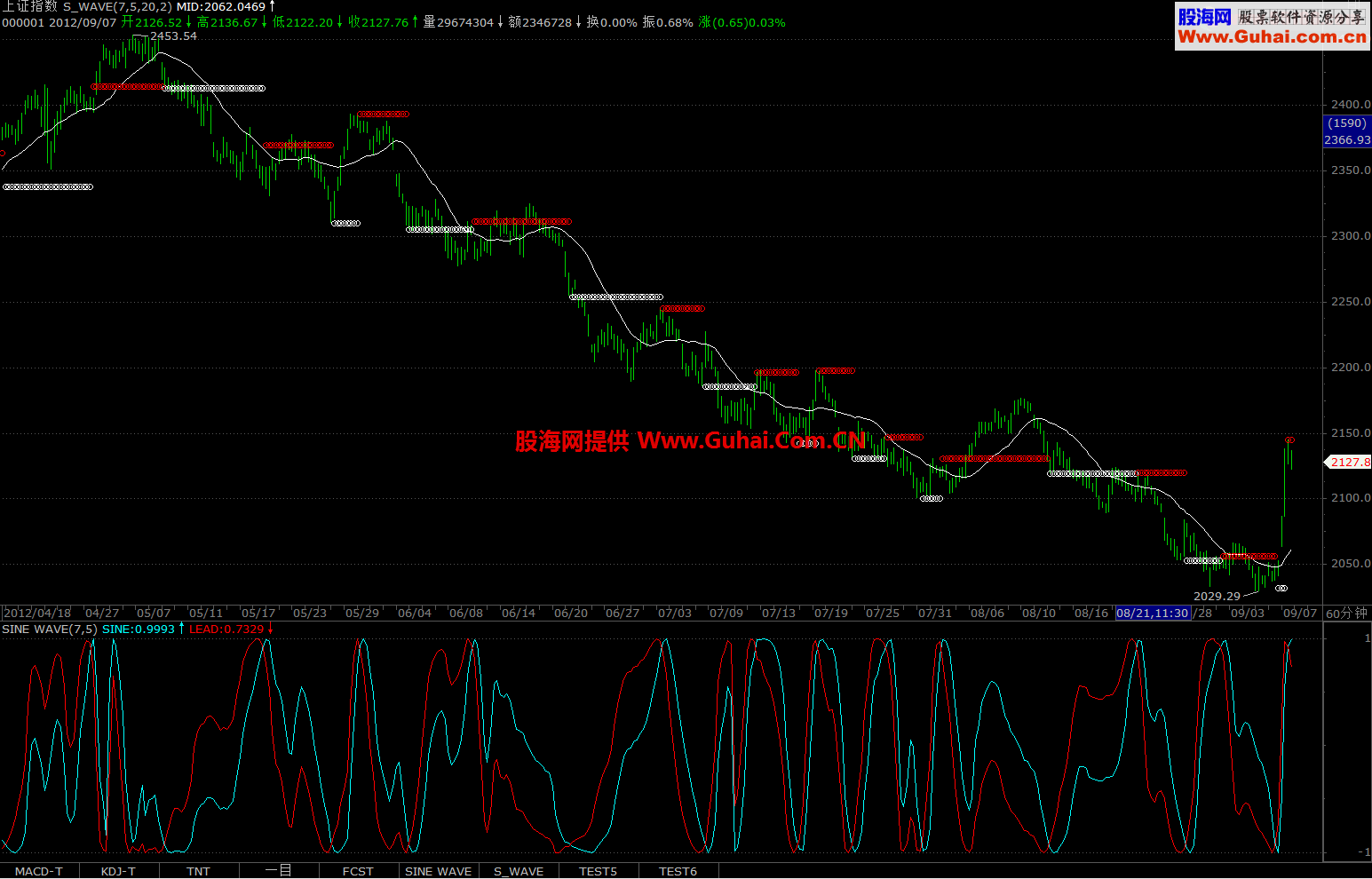Click the S_WAVE(7,5,20,2) indicator title
This screenshot has width=1372, height=879.
(117, 7)
